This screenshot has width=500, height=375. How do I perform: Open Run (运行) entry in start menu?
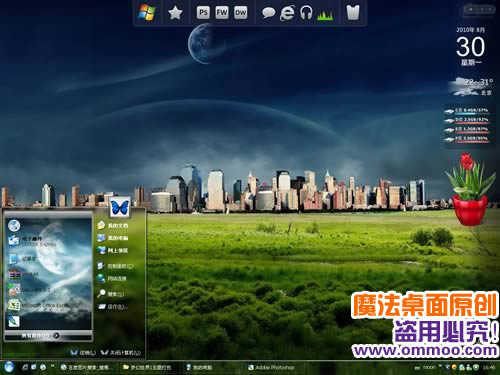(x=113, y=307)
